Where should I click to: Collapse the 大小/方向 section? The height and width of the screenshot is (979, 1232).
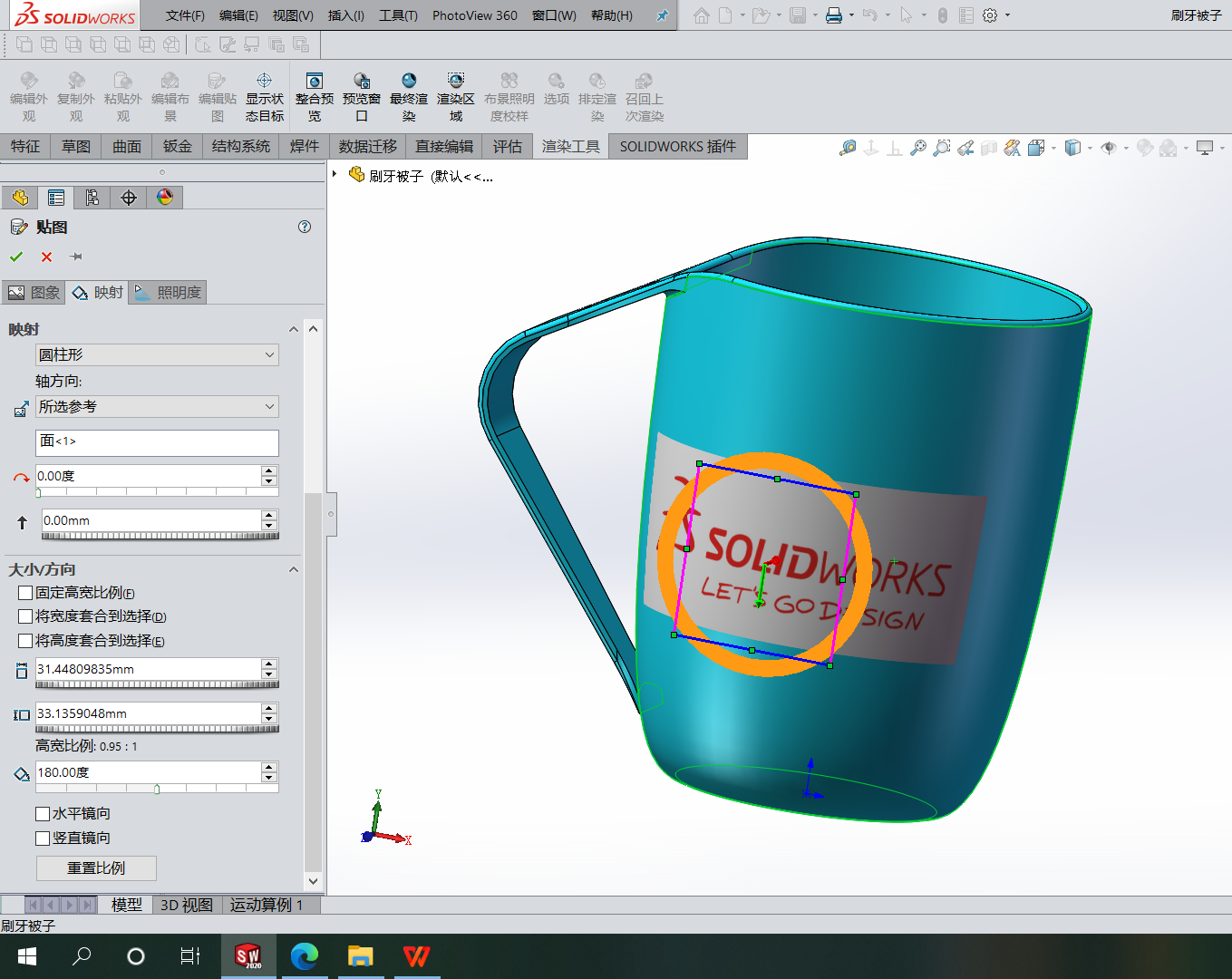click(x=293, y=568)
